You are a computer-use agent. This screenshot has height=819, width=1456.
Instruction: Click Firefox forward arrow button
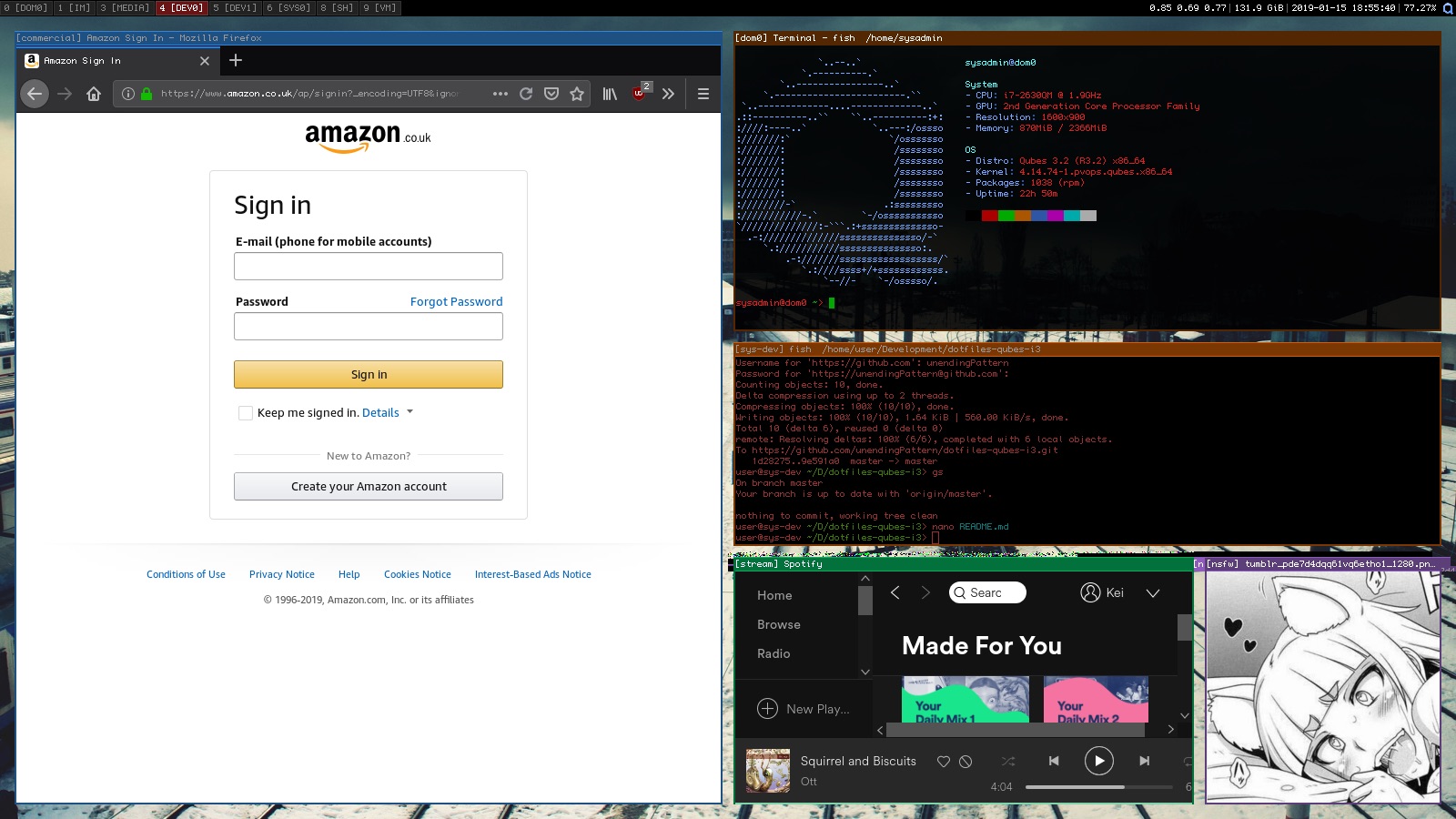pos(65,93)
